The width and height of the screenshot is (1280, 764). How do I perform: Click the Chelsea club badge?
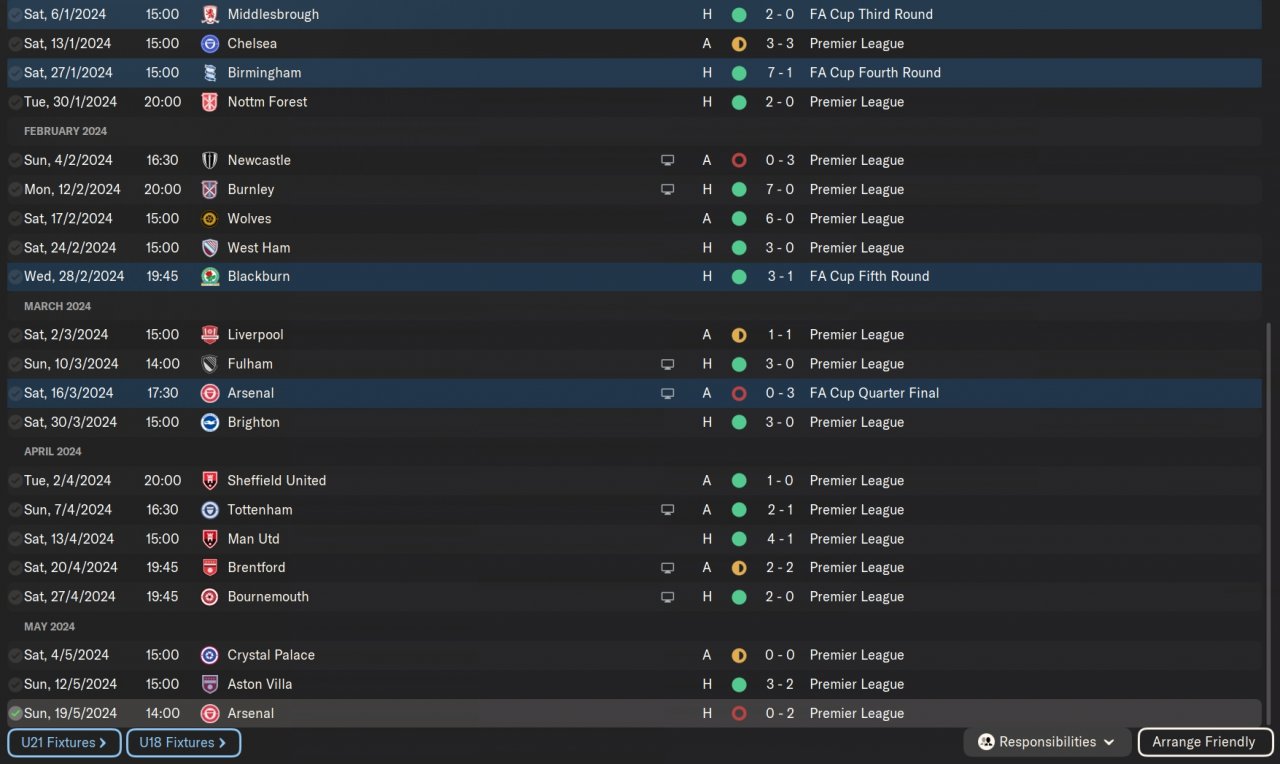tap(210, 44)
